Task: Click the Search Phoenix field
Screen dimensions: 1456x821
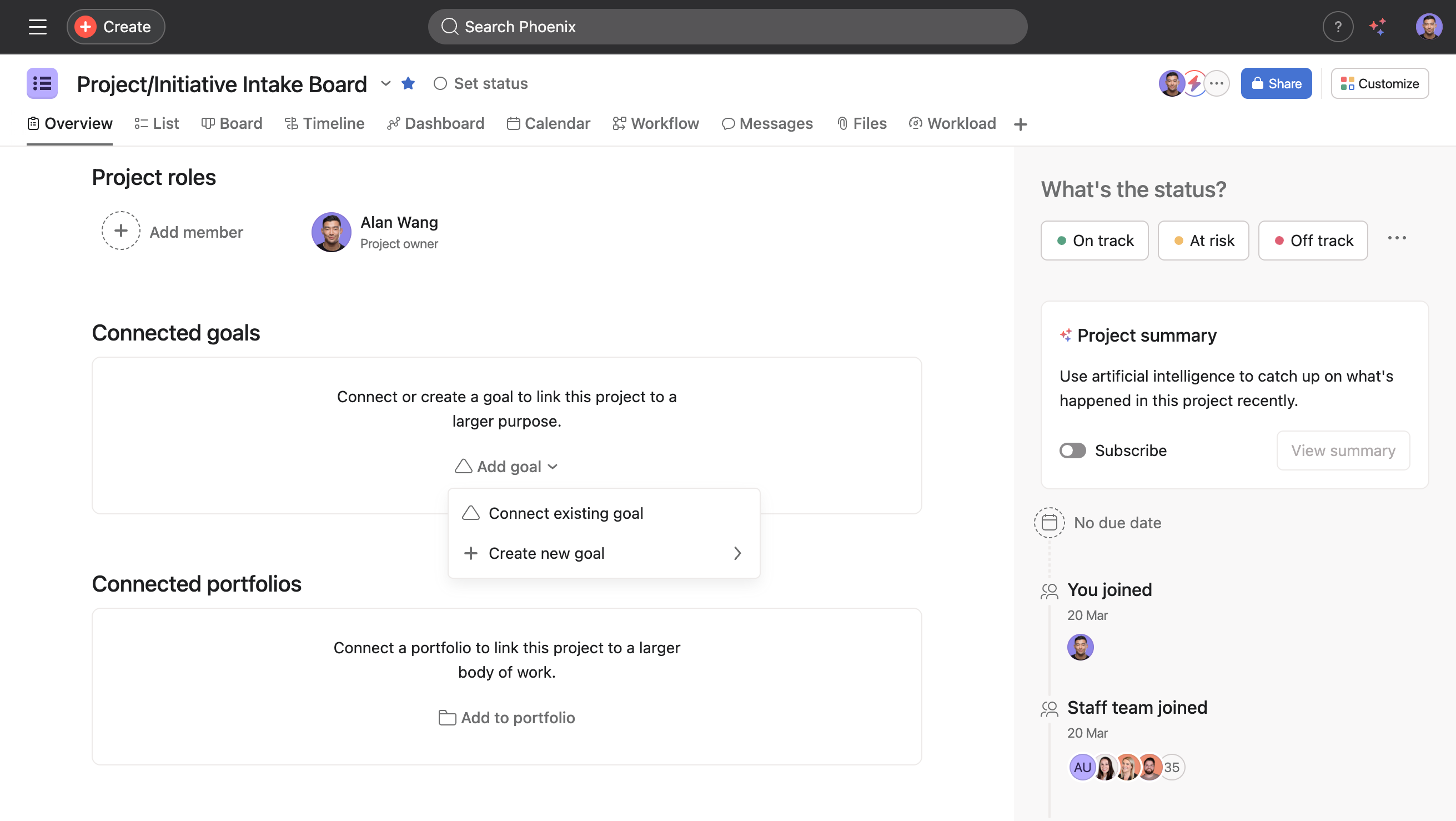Action: 727,27
